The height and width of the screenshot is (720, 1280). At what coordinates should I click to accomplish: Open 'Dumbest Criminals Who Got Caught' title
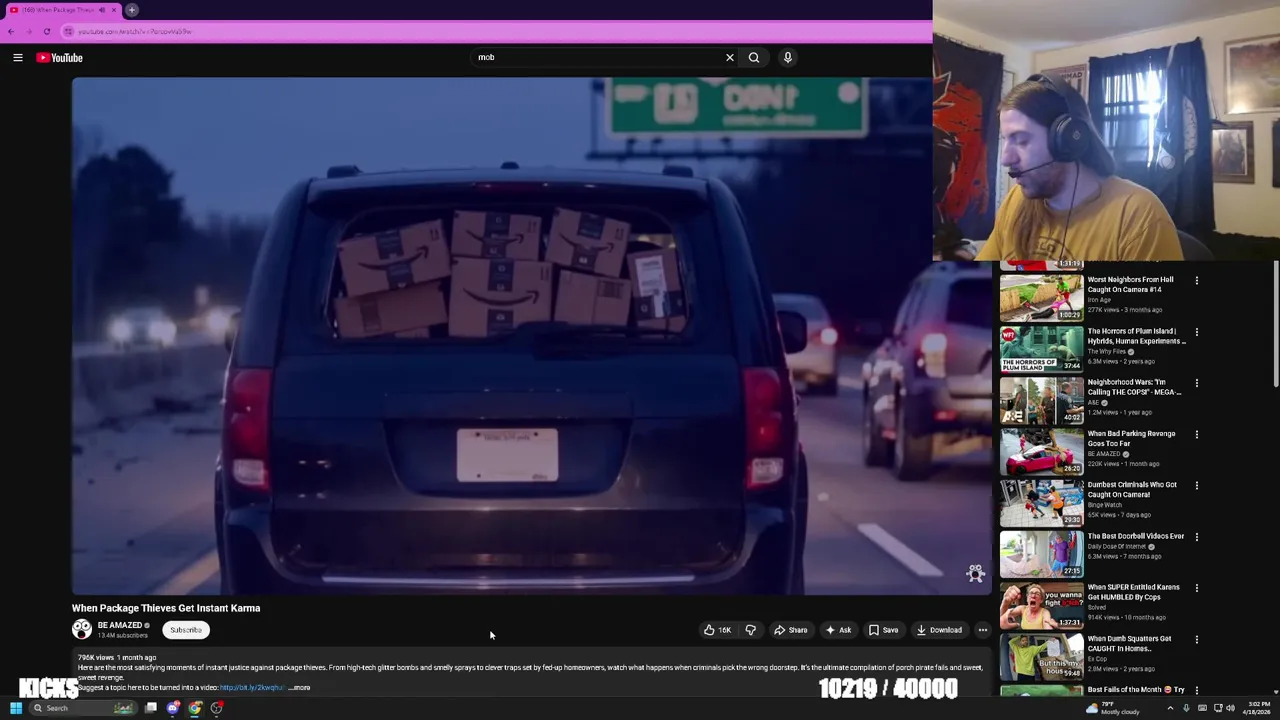click(1132, 489)
